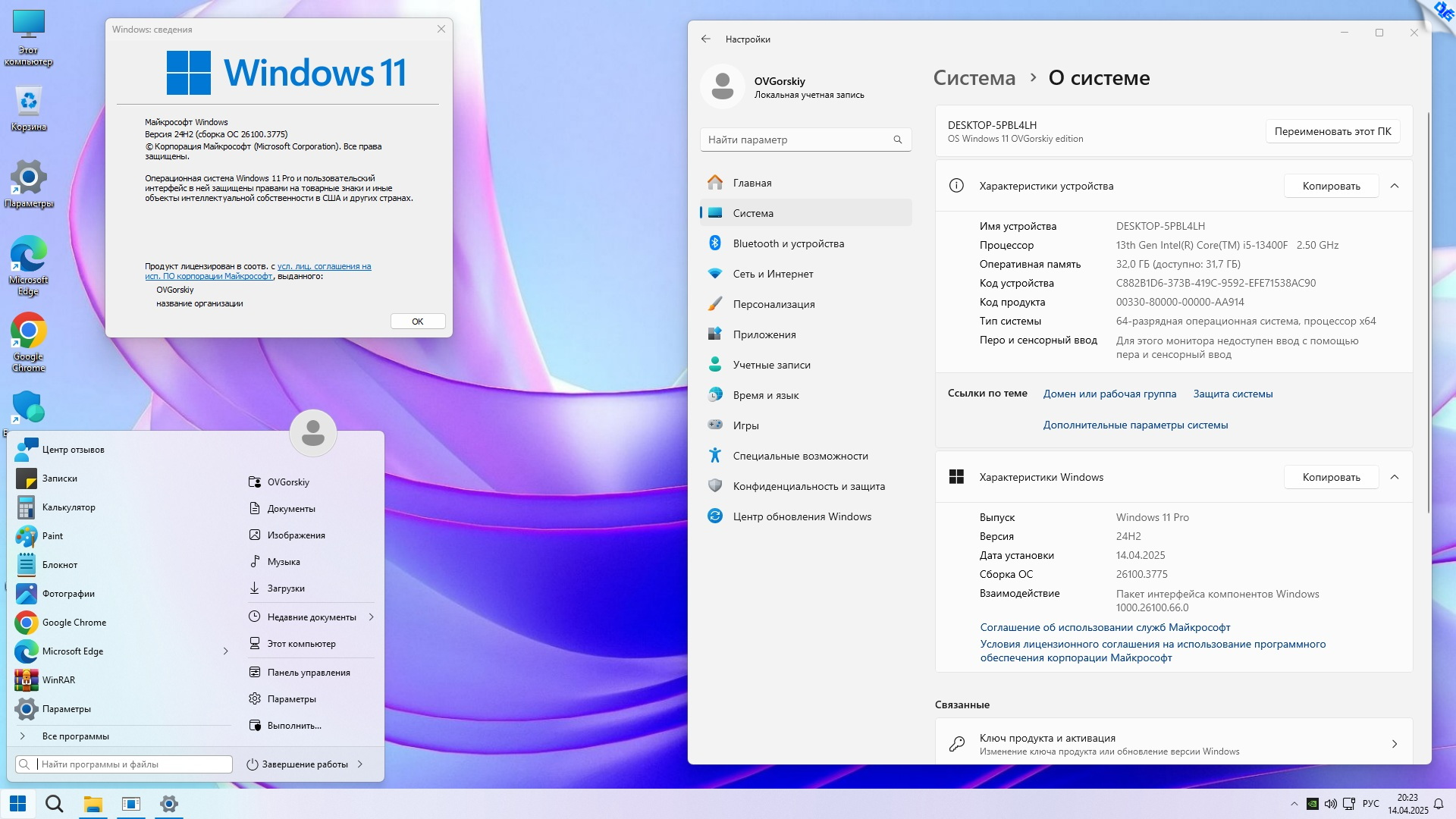Click the Find a setting (Найти параметр) search field
Screen dimensions: 1456x819
click(796, 140)
